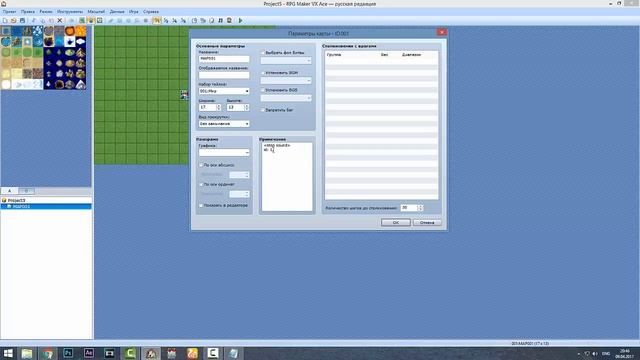Open the BGM selector dropdown
Image resolution: width=640 pixels, height=360 pixels.
click(286, 81)
